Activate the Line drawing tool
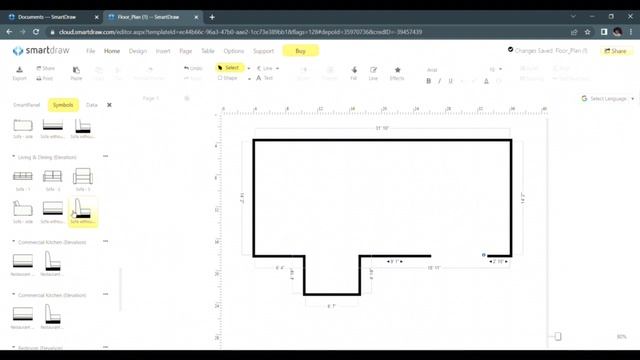 [x=265, y=68]
